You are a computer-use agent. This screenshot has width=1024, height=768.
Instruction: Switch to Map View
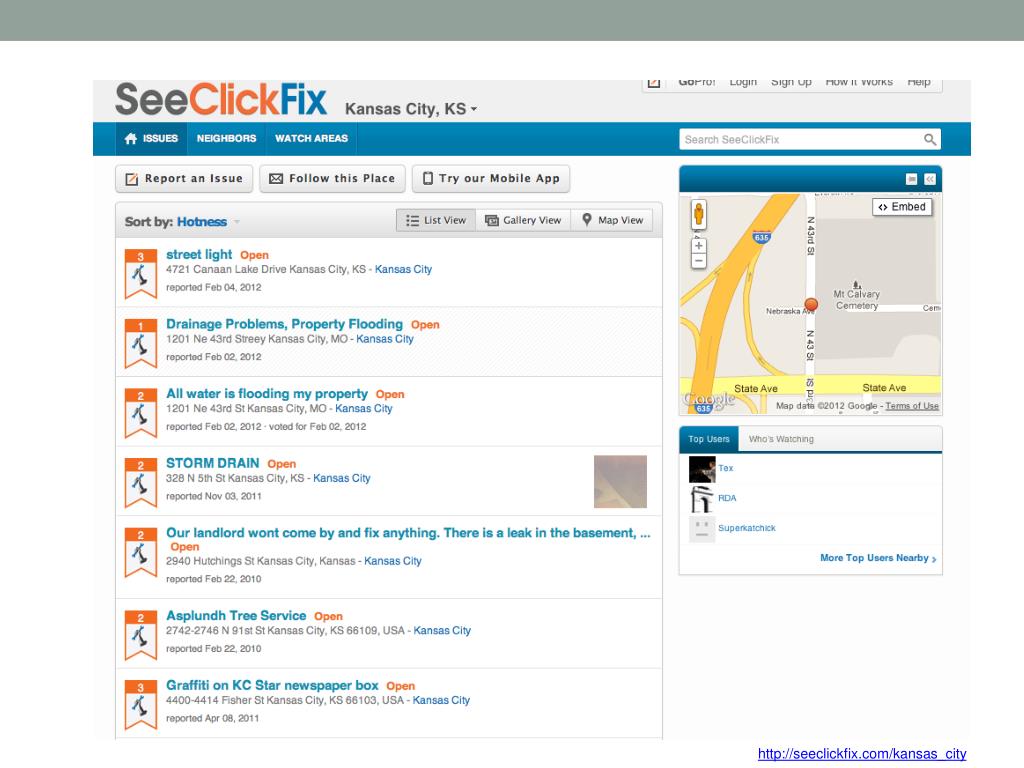click(x=613, y=220)
